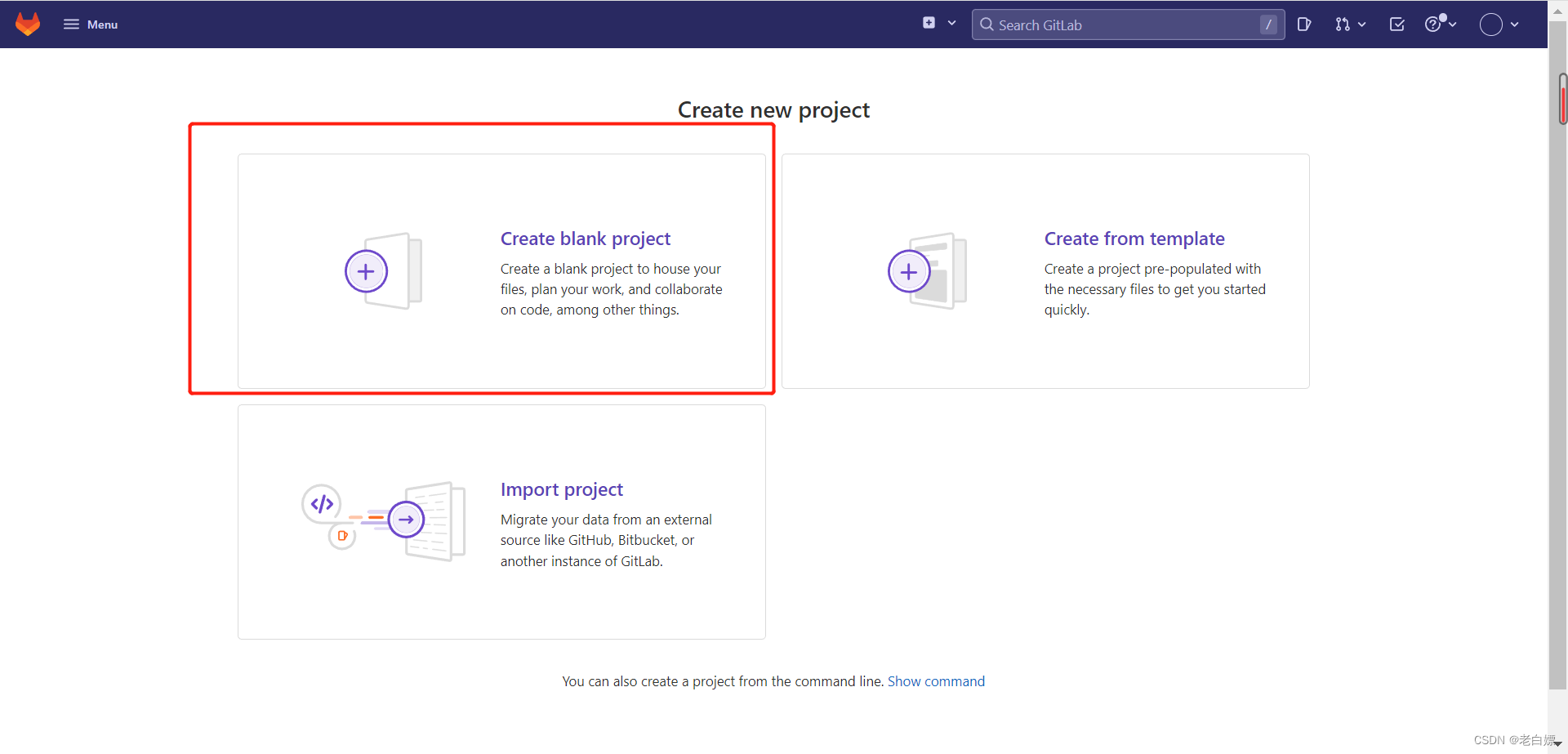
Task: Click the user avatar circle
Action: 1491,25
